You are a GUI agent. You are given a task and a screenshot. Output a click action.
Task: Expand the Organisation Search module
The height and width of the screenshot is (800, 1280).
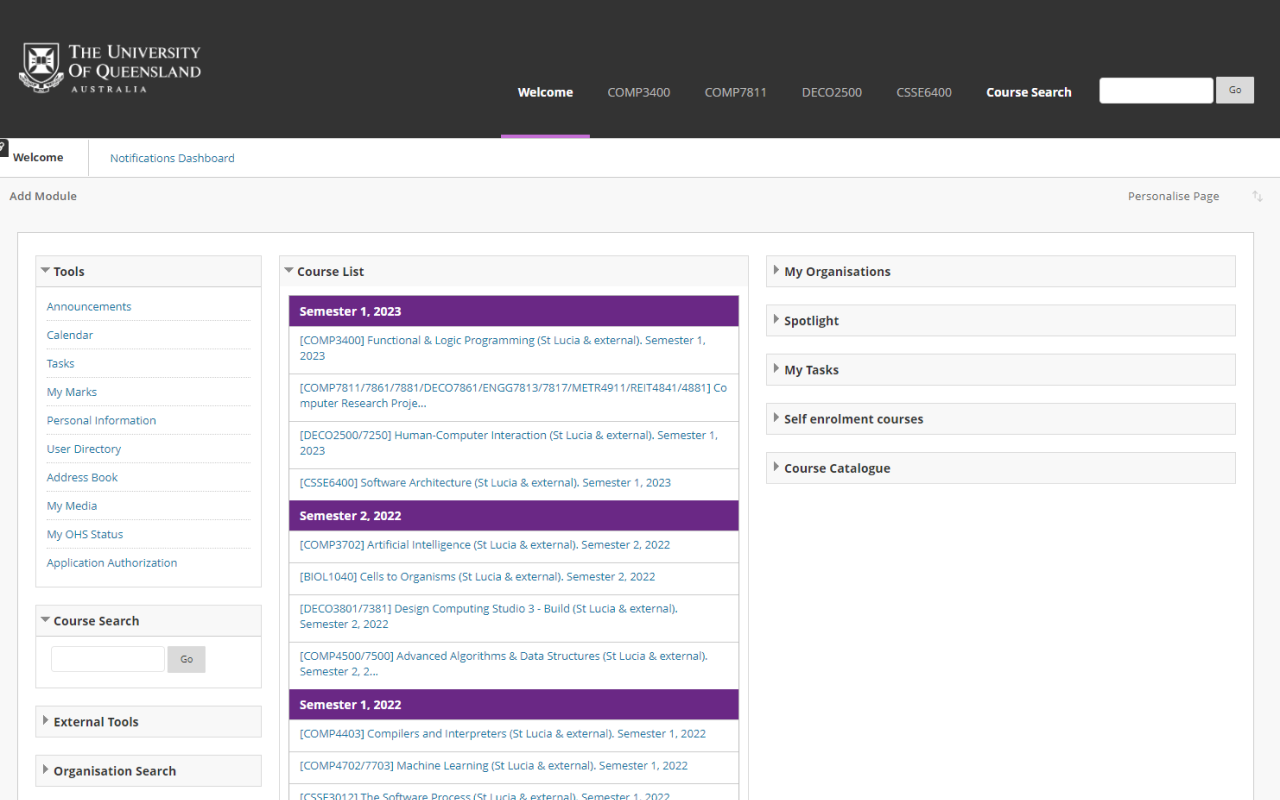46,769
